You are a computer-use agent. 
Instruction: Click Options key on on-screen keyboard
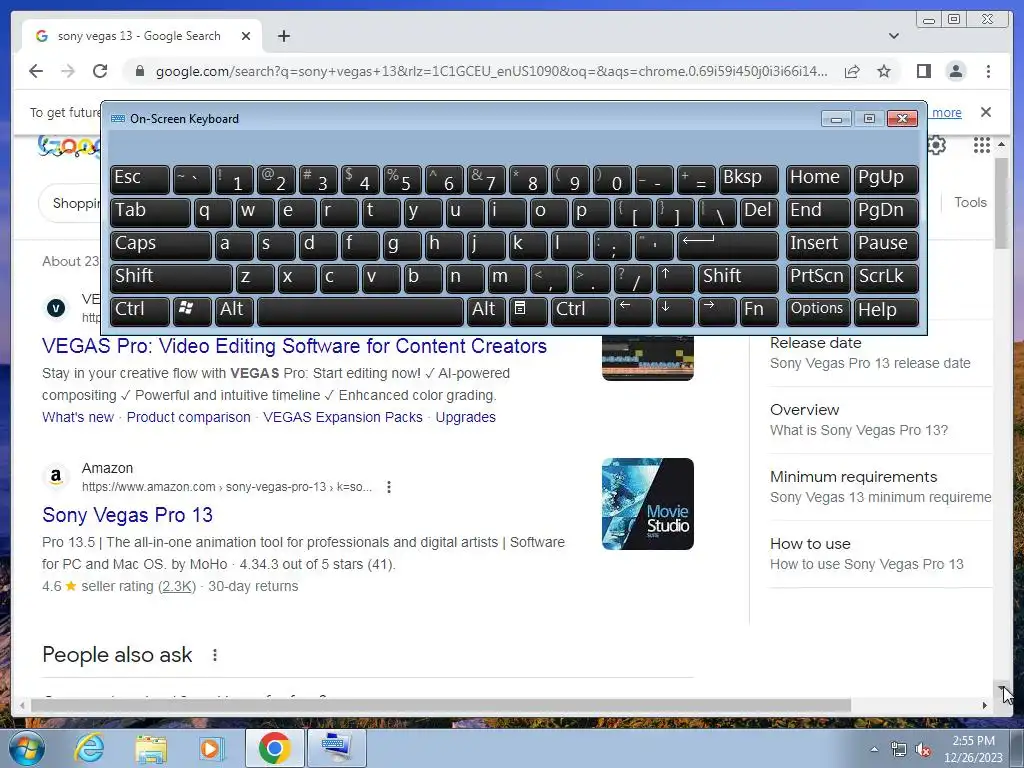click(x=818, y=310)
